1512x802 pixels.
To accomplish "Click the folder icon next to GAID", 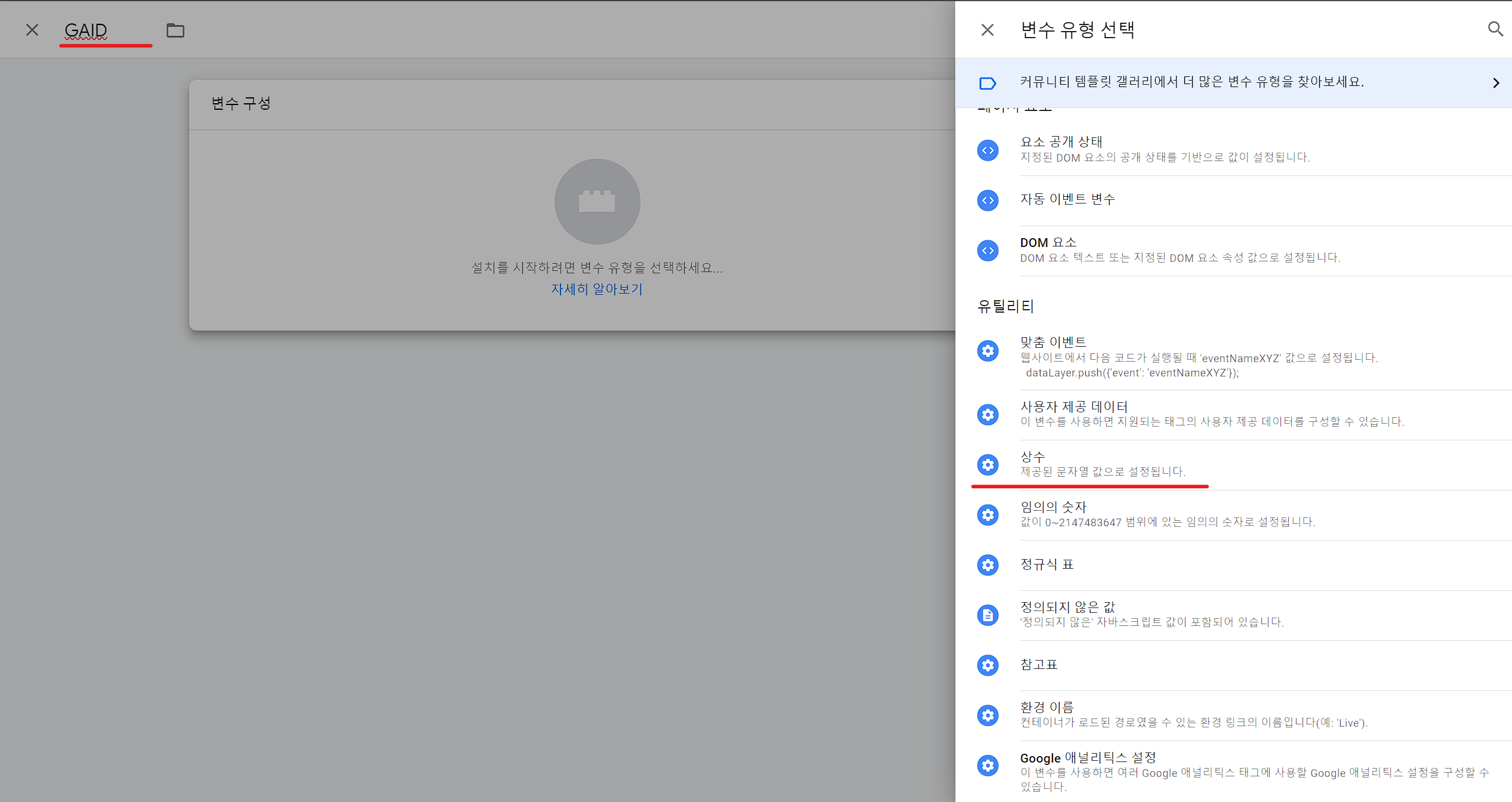I will 175,30.
